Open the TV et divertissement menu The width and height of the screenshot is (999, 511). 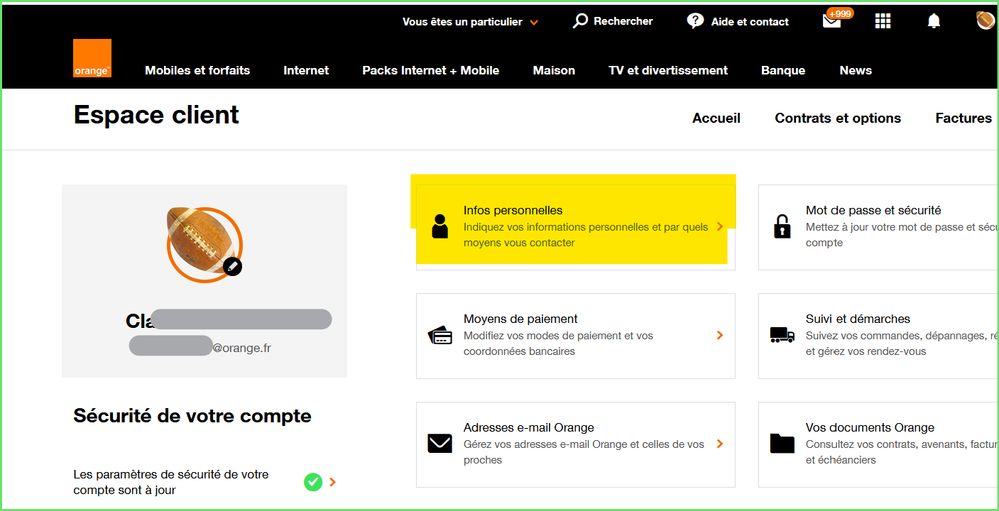click(x=668, y=70)
